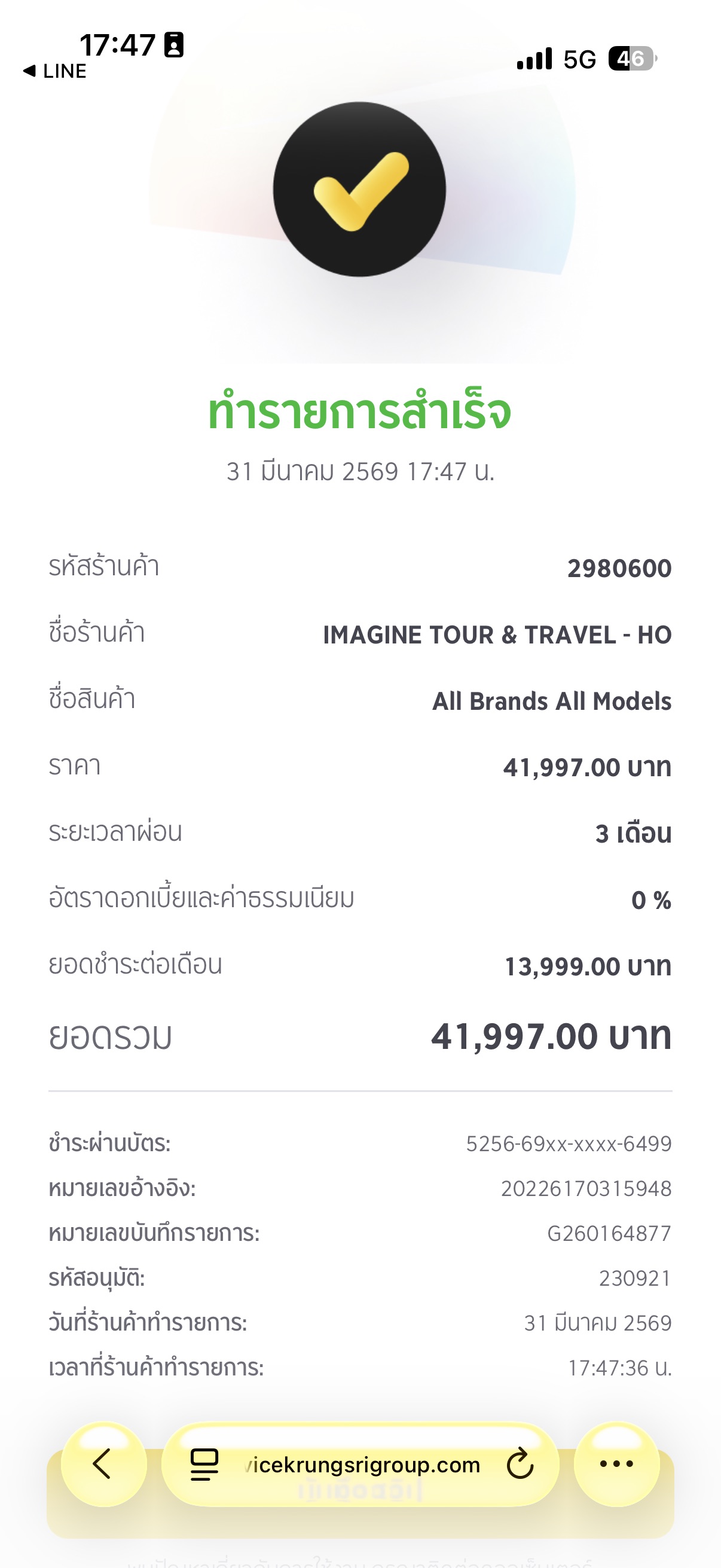Screen dimensions: 721x1568
Task: Tap the contact card icon beside the clock
Action: [x=174, y=45]
